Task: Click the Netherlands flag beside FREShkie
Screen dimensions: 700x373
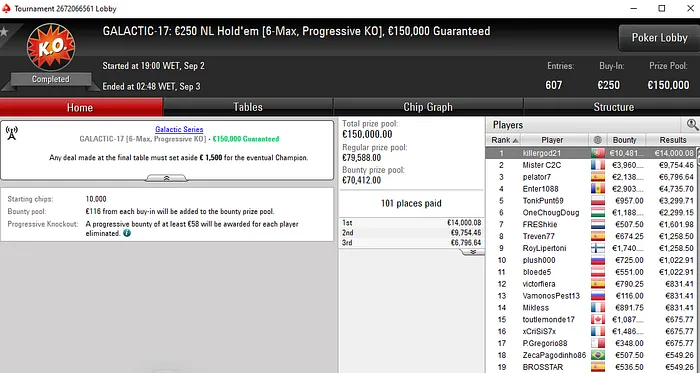Action: coord(597,224)
